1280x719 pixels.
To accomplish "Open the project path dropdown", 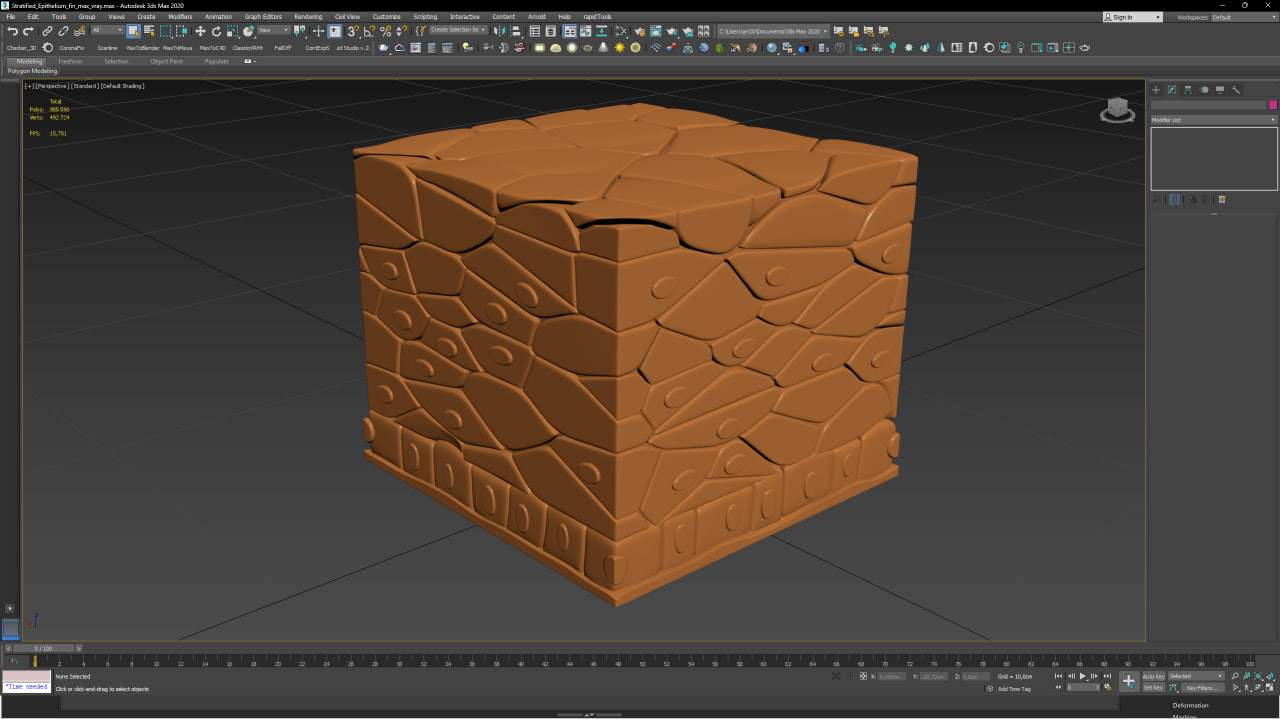I will click(x=773, y=31).
